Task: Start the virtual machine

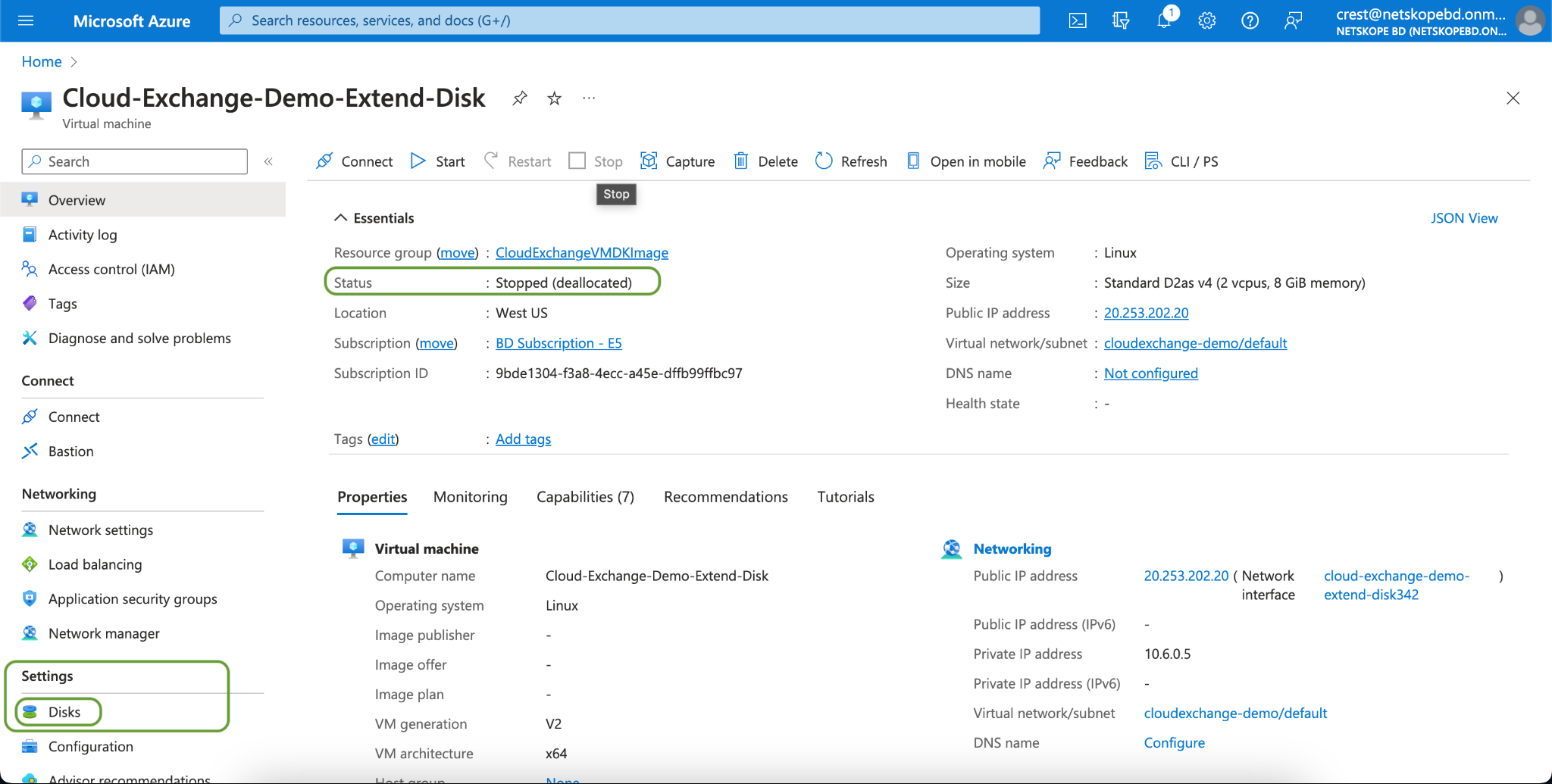Action: pos(438,161)
